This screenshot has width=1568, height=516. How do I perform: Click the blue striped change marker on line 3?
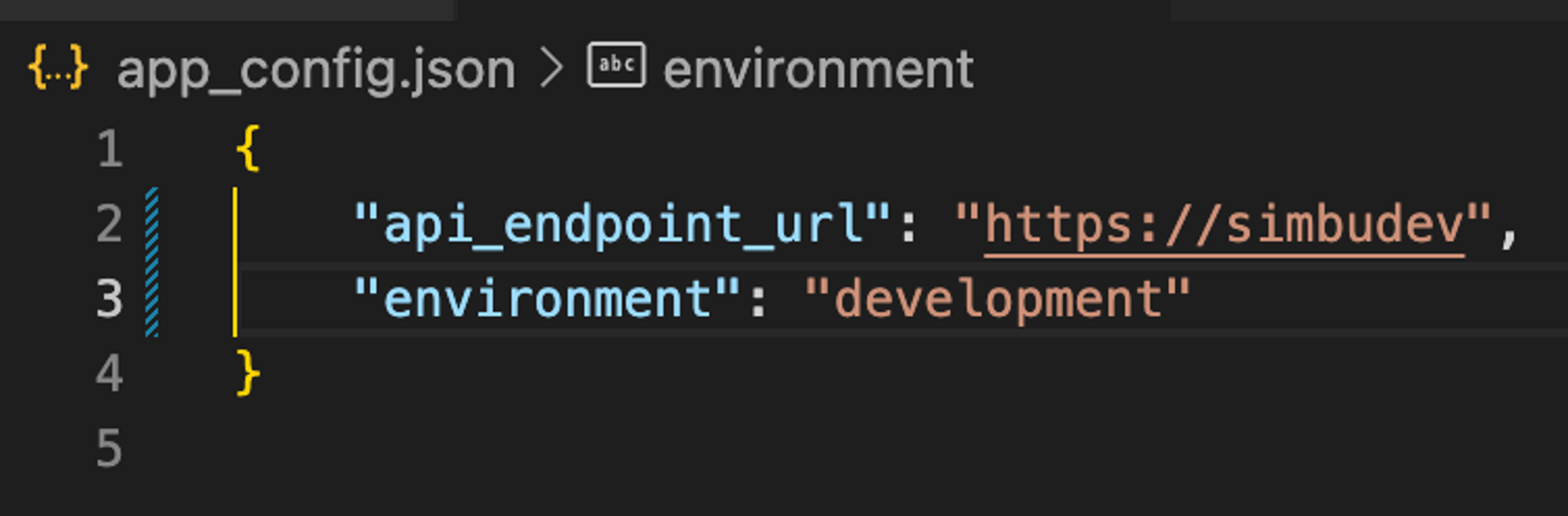click(x=152, y=300)
